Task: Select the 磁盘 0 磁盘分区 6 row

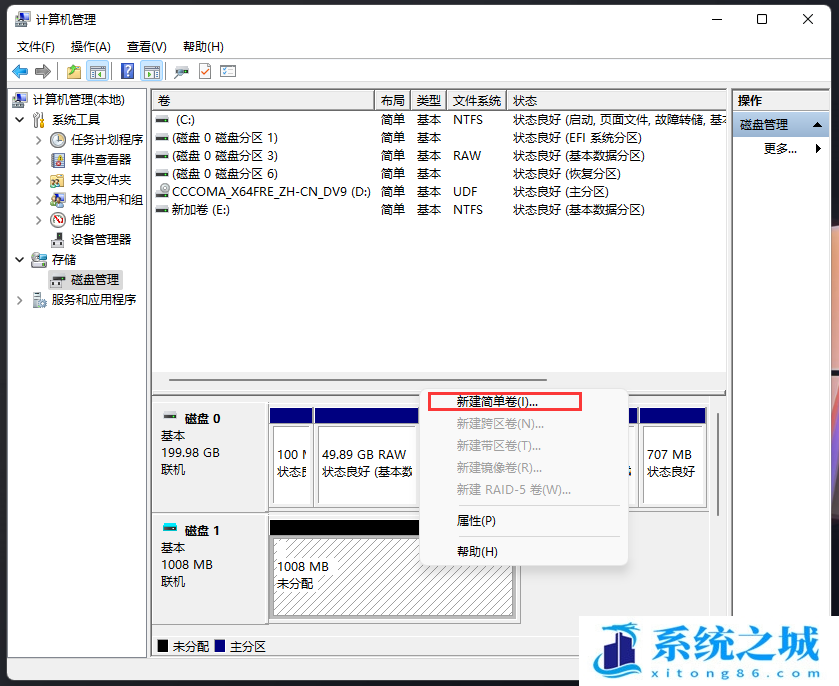Action: 439,174
